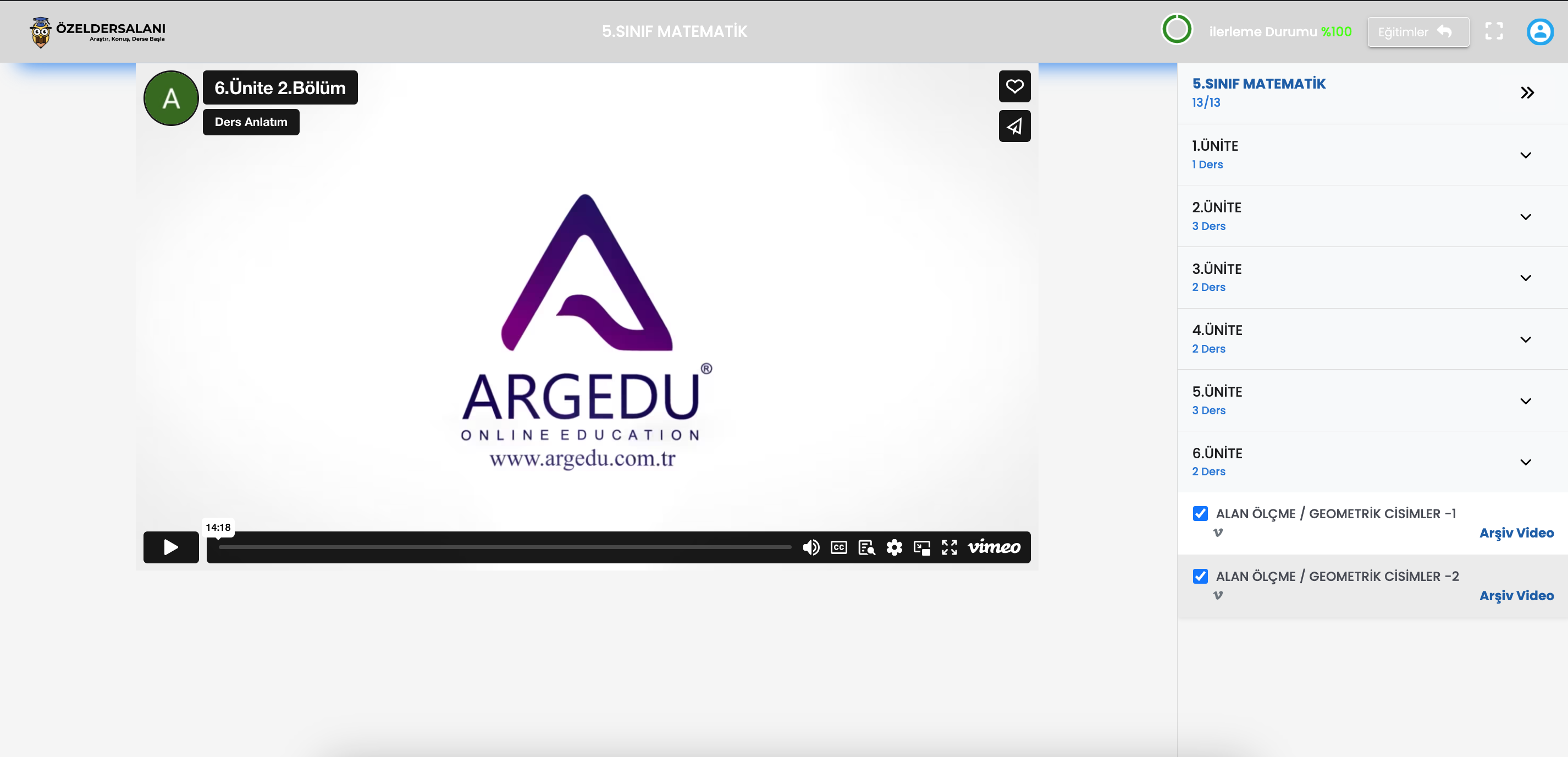This screenshot has width=1568, height=757.
Task: Click the Eğitimler back button
Action: [x=1418, y=32]
